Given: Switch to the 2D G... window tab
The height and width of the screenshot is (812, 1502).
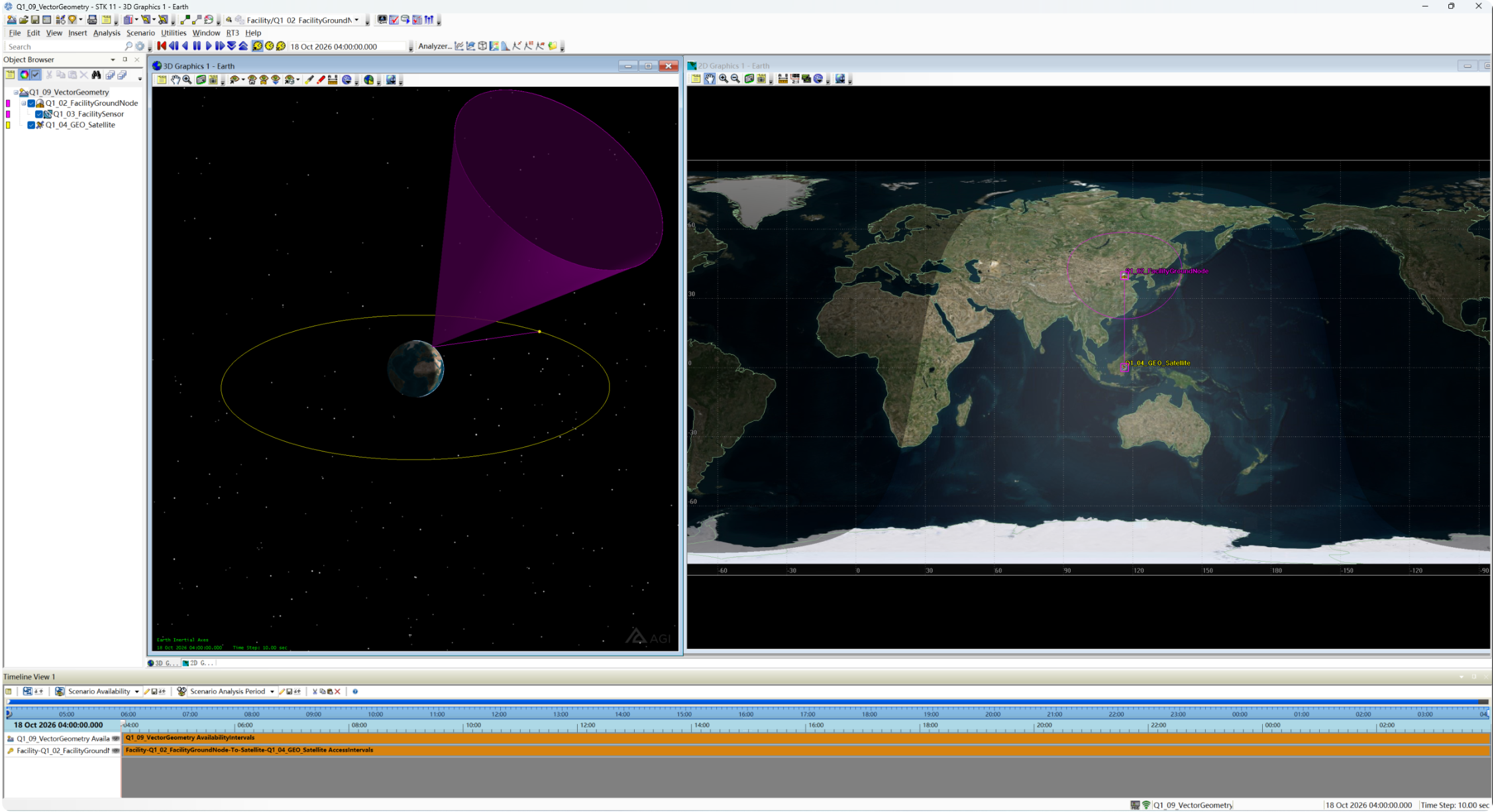Looking at the screenshot, I should coord(198,663).
